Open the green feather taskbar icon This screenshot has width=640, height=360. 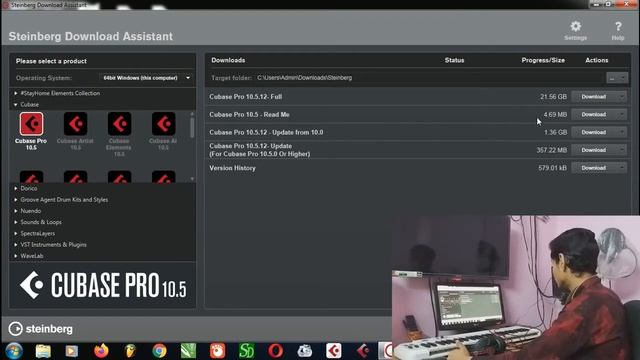point(188,351)
